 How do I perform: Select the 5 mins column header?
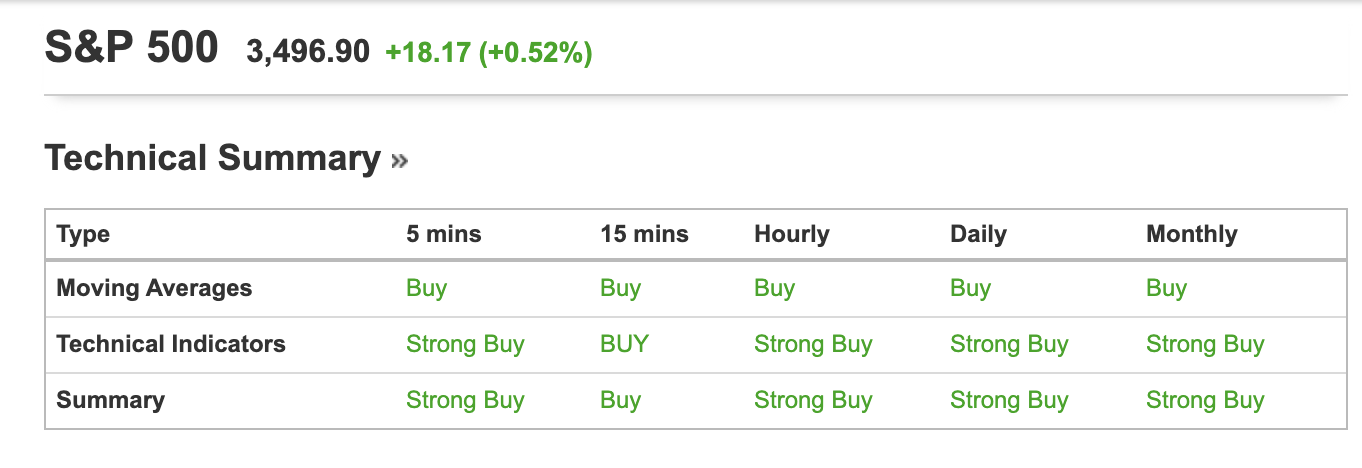(443, 235)
